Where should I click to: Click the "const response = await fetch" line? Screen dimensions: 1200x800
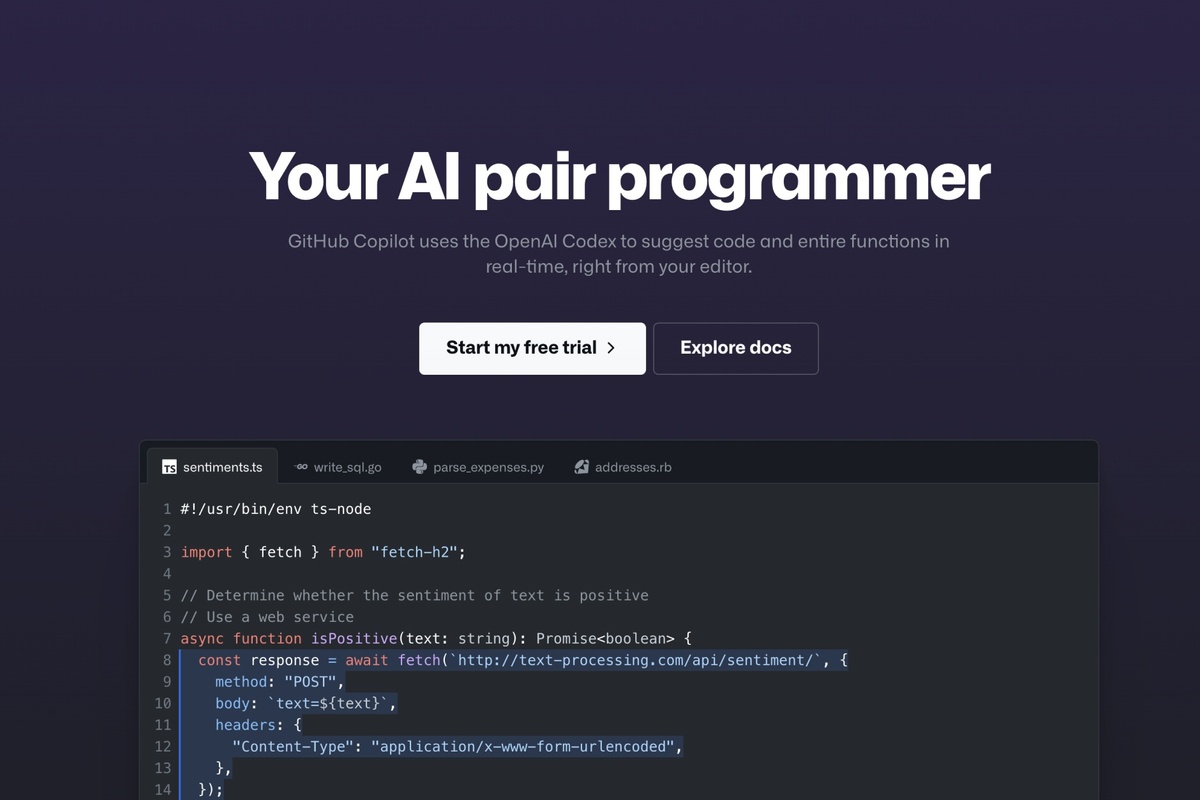click(x=523, y=660)
